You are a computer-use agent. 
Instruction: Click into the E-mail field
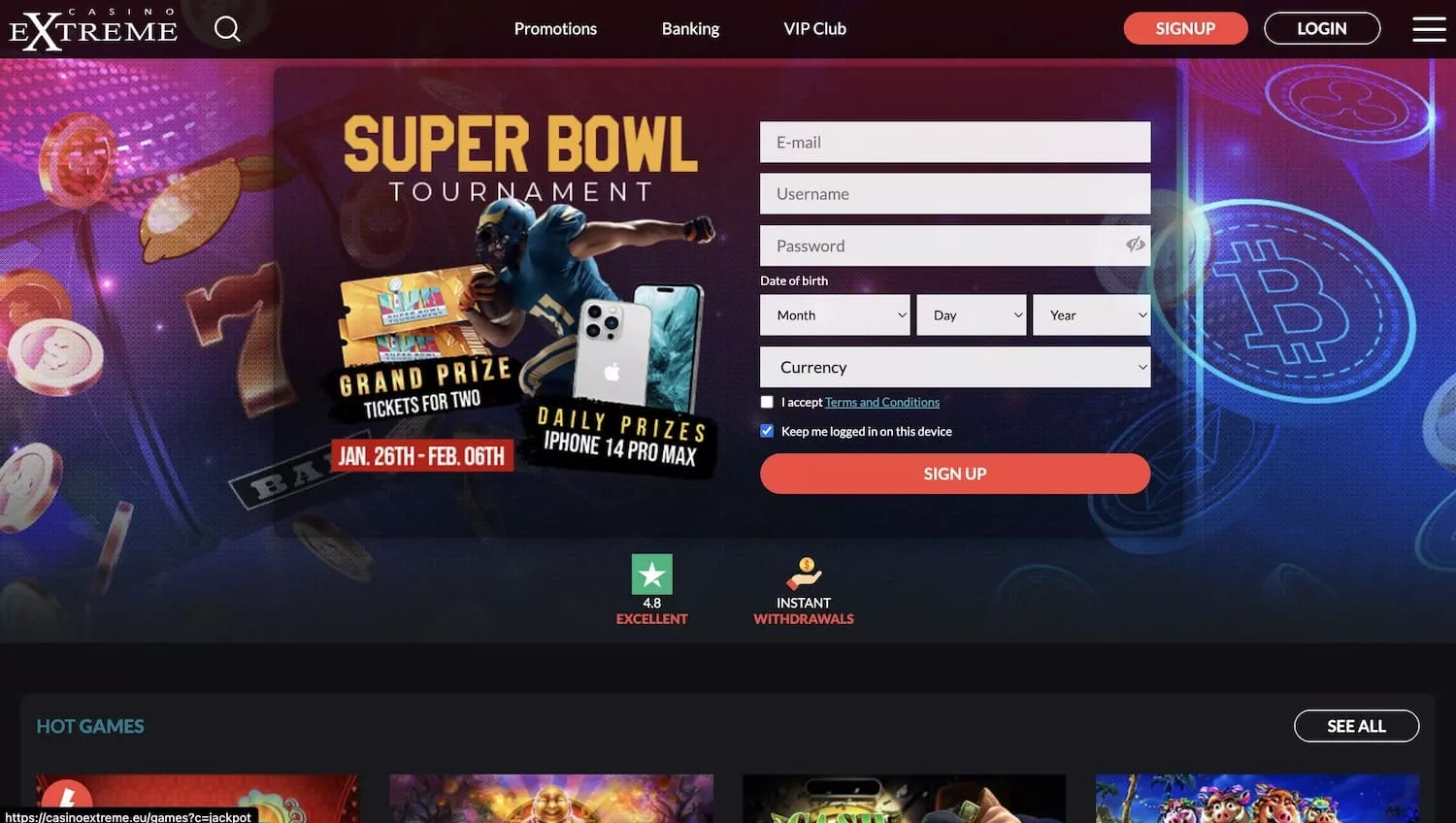click(x=955, y=142)
